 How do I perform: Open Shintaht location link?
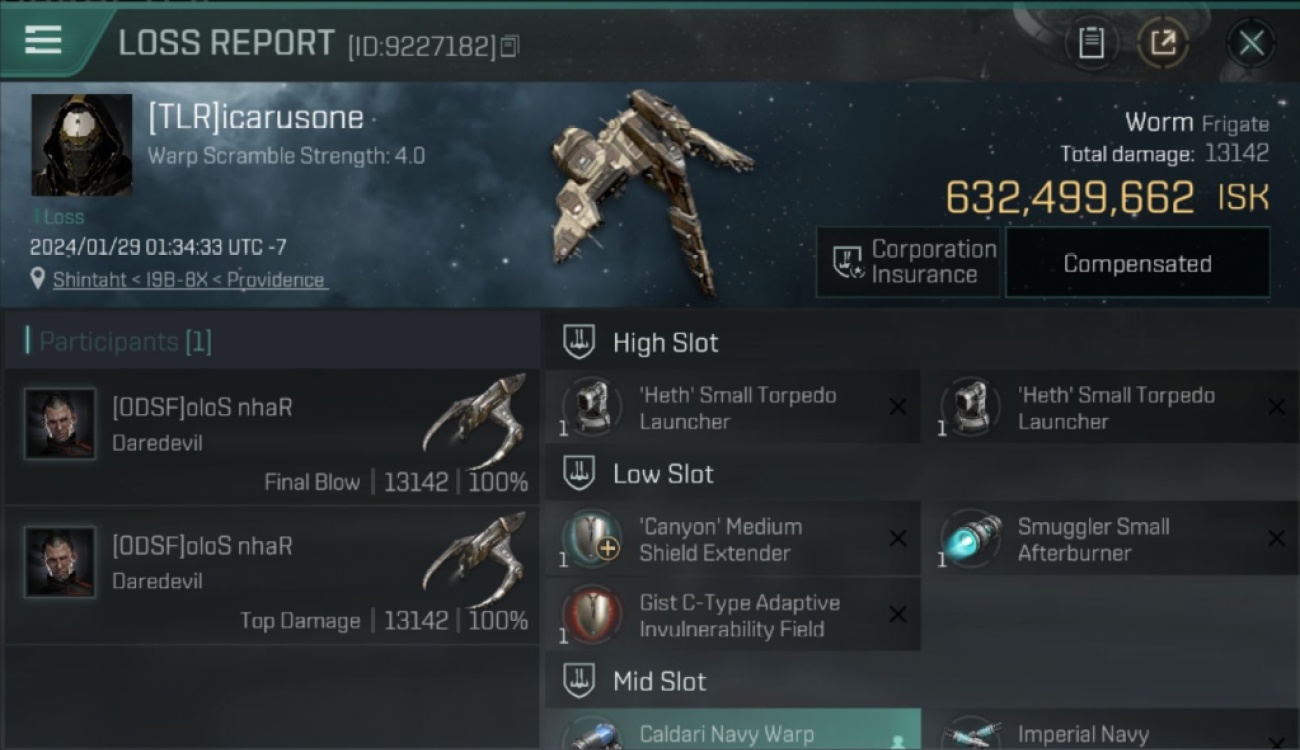click(x=190, y=280)
